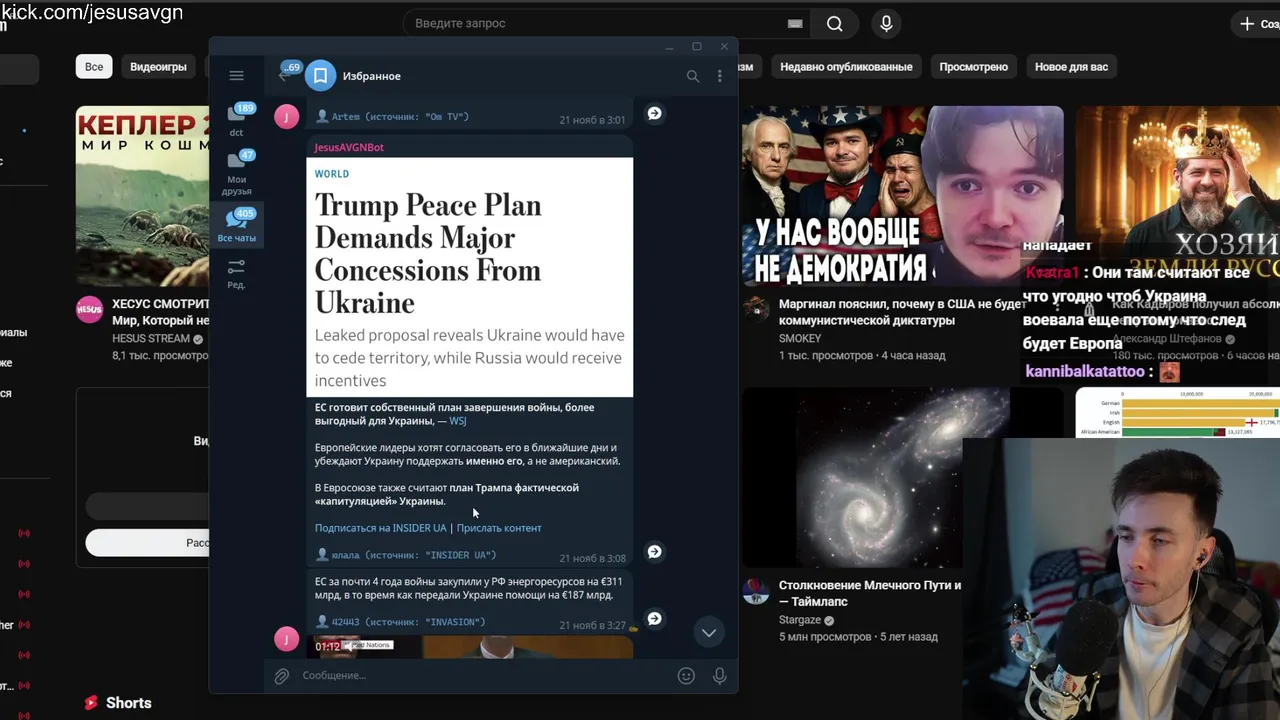Forward the INSIDER UA message
The width and height of the screenshot is (1280, 720).
654,552
